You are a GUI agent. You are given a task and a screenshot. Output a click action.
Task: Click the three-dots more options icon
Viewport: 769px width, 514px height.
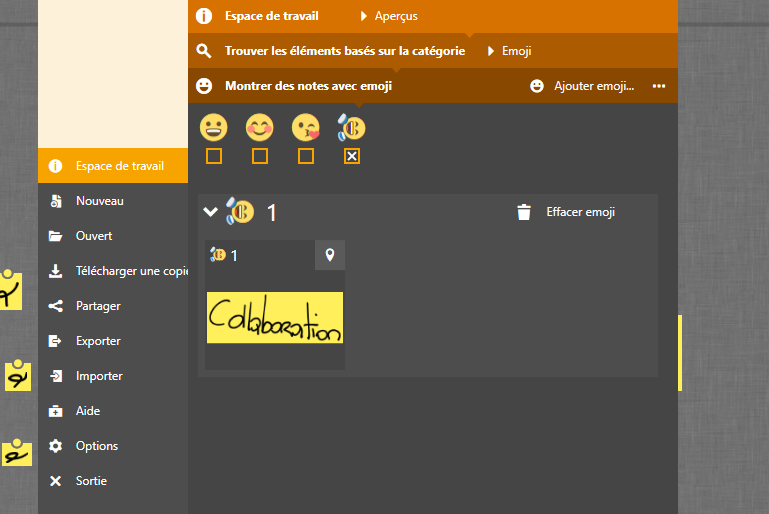pos(659,86)
